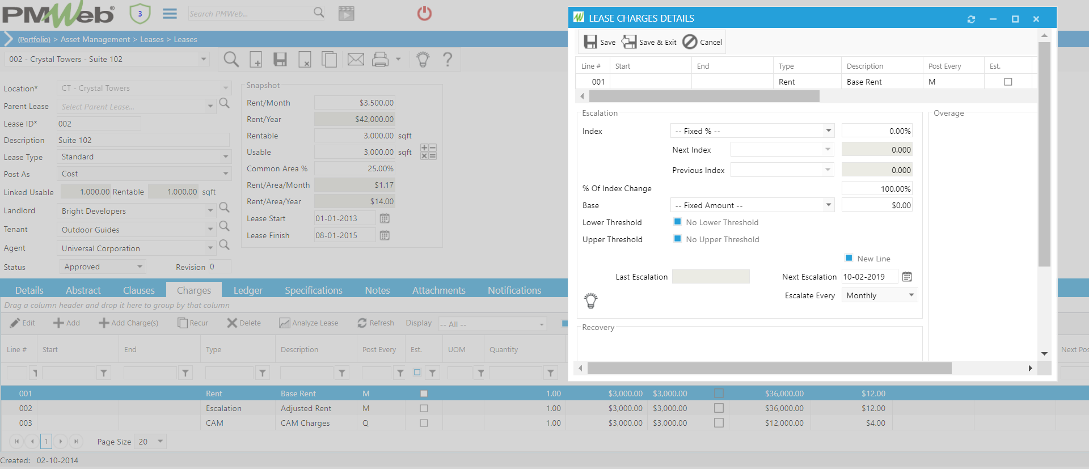Click the % Of Index Change field

[x=877, y=188]
